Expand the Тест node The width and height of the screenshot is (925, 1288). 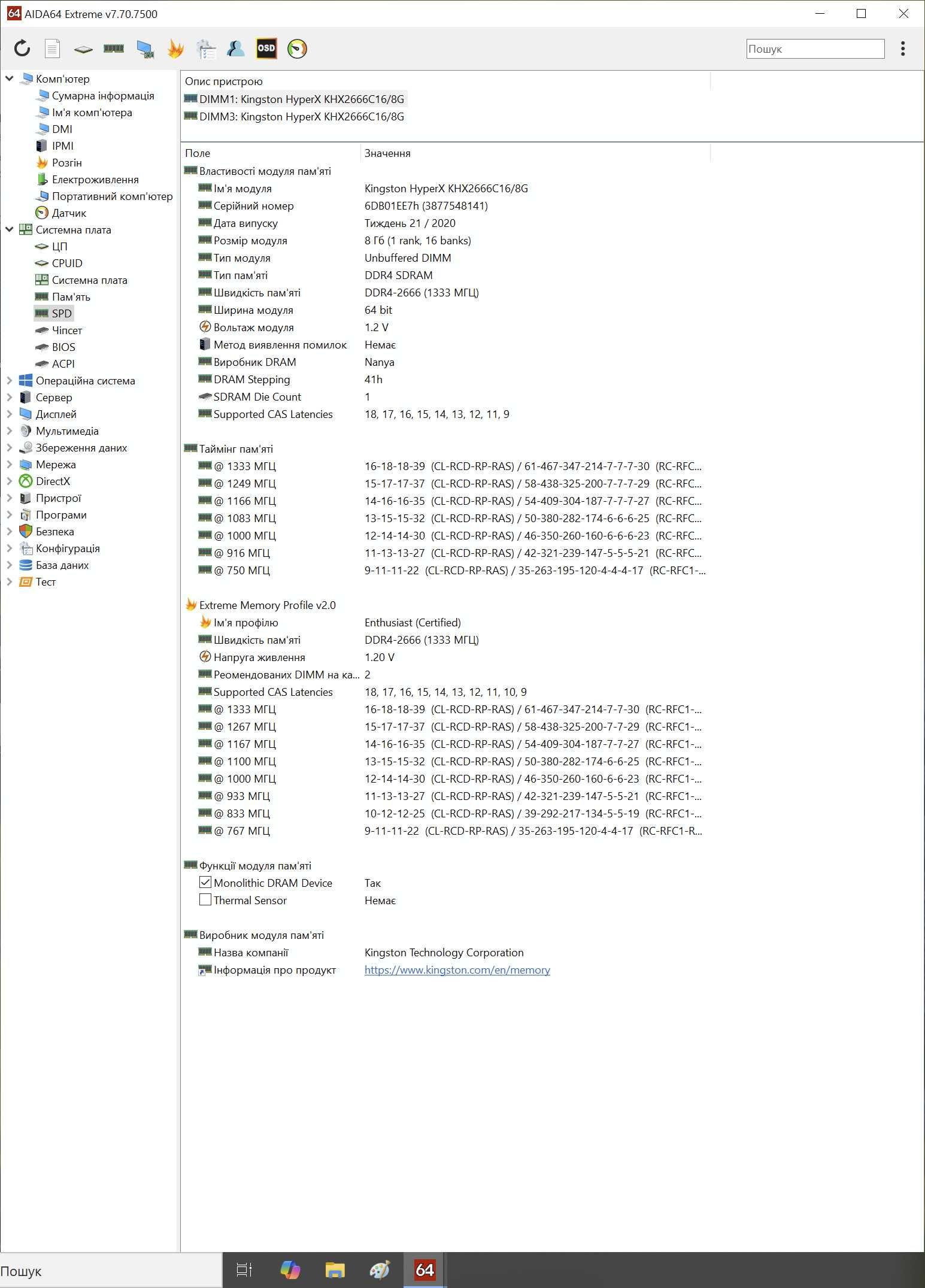click(x=10, y=581)
